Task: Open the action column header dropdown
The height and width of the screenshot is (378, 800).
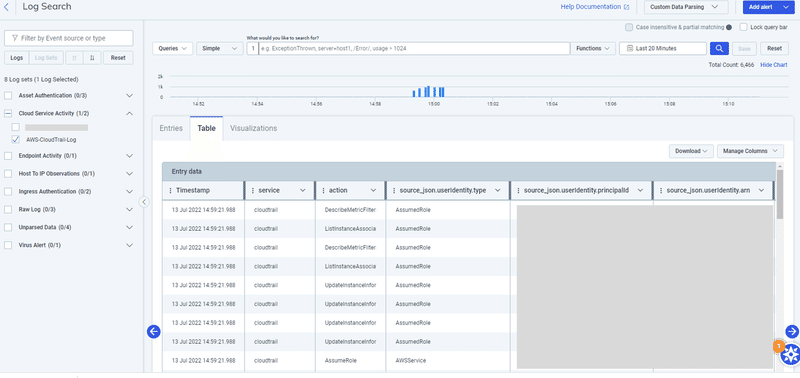Action: click(x=373, y=190)
